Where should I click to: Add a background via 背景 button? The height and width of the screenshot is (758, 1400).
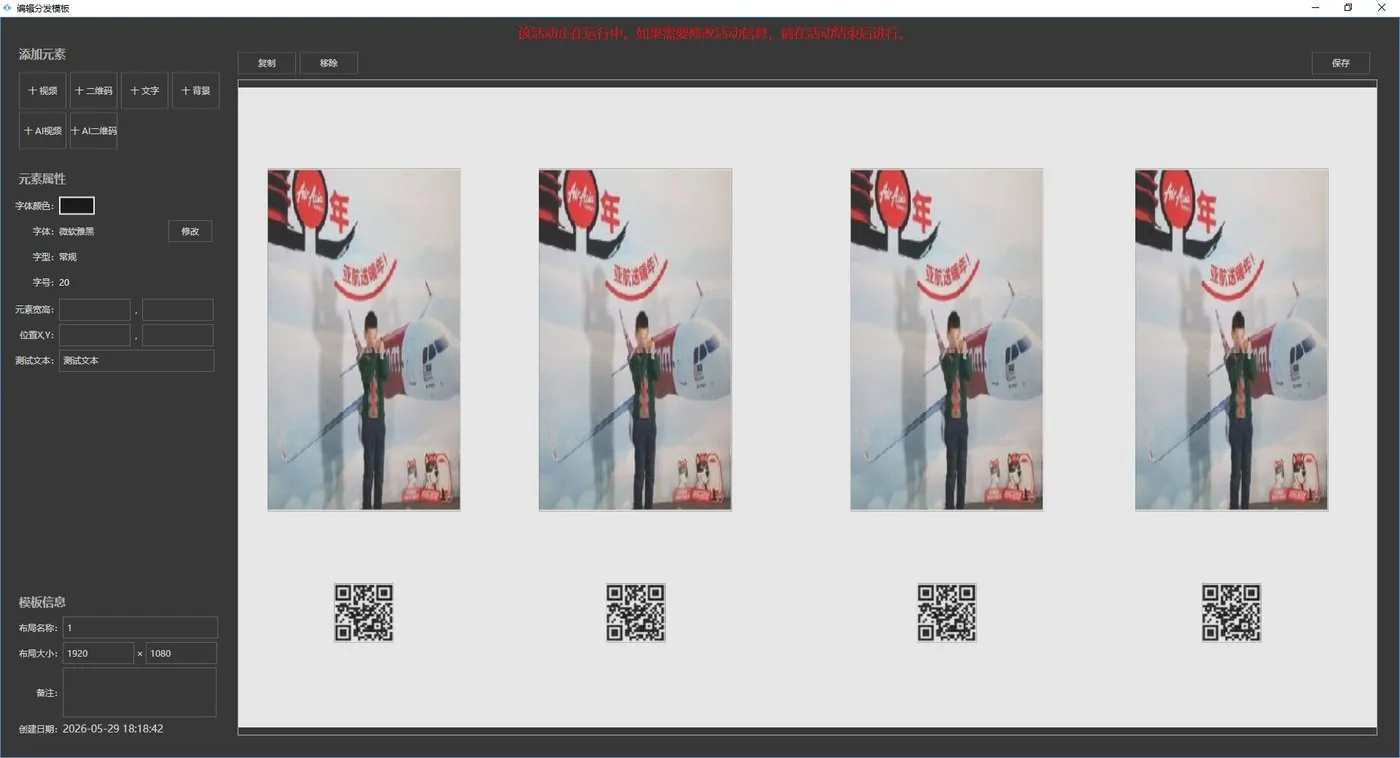[x=196, y=91]
